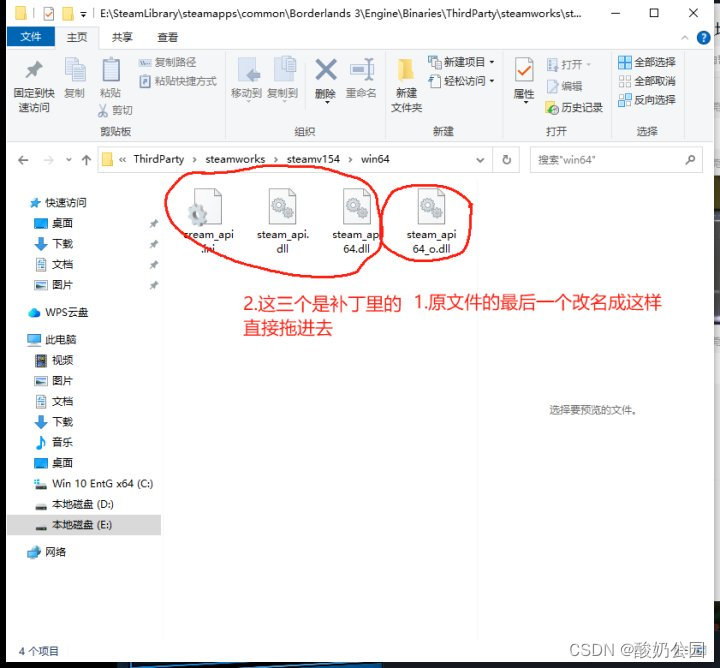
Task: Click New folder (新建文件夹) icon
Action: [406, 70]
